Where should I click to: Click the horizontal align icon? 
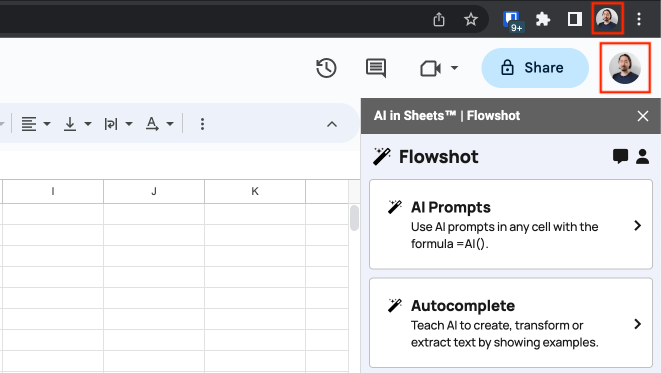click(x=29, y=124)
